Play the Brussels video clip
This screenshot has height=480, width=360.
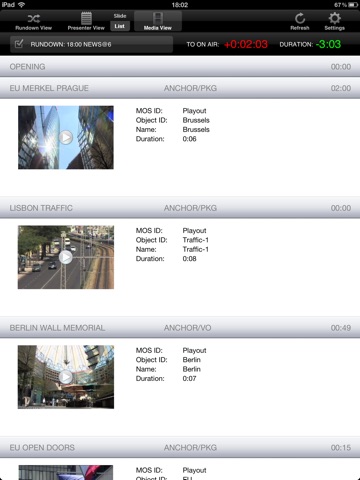point(66,137)
